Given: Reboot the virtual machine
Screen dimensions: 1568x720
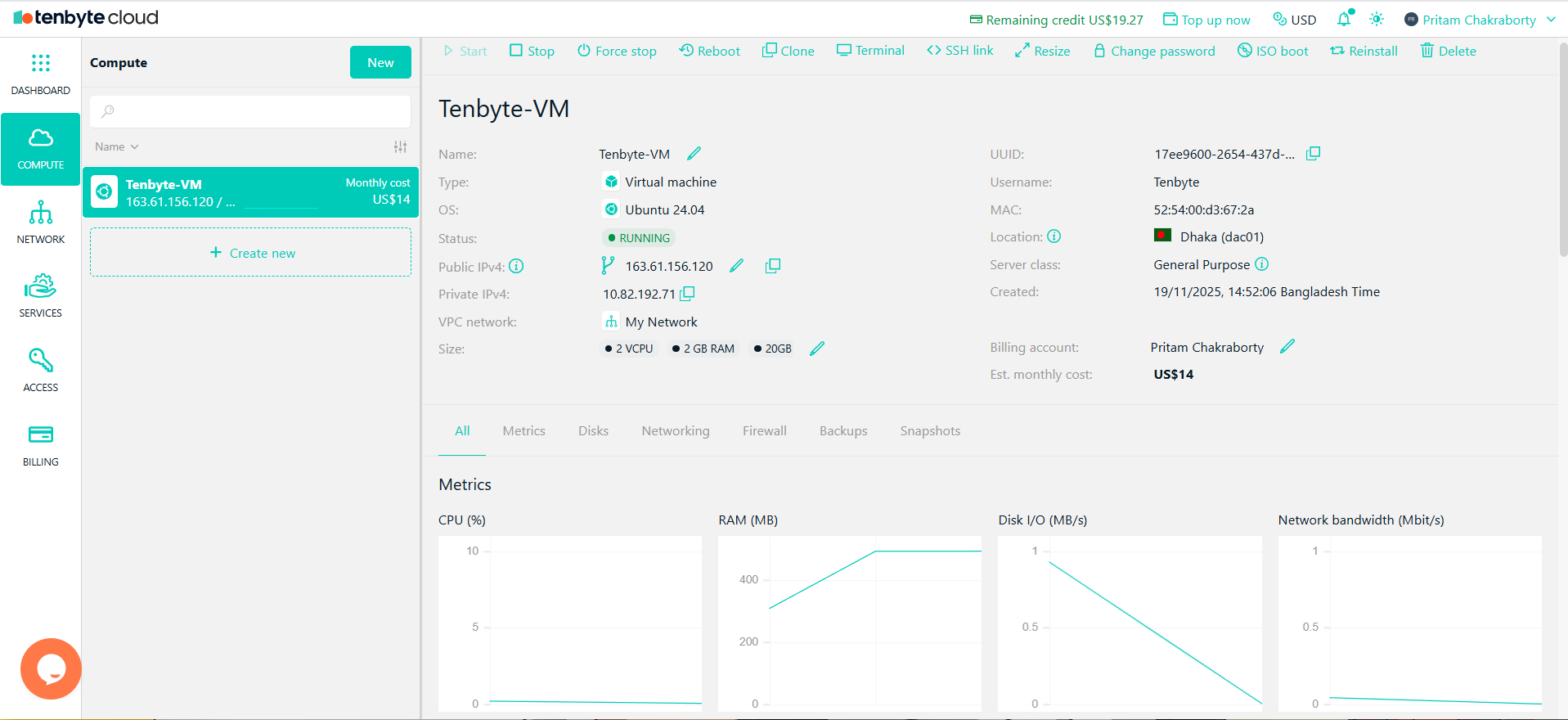Looking at the screenshot, I should pyautogui.click(x=709, y=51).
